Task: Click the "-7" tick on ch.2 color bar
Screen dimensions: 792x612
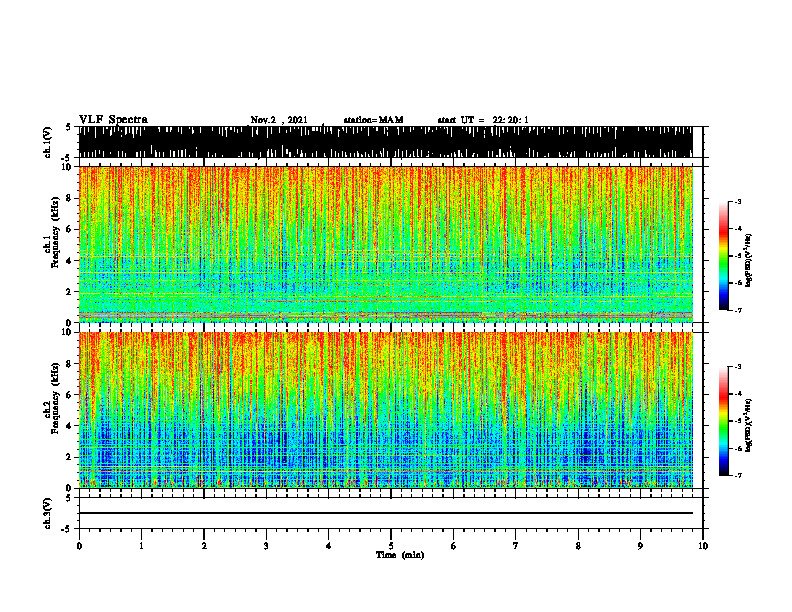Action: pos(738,475)
